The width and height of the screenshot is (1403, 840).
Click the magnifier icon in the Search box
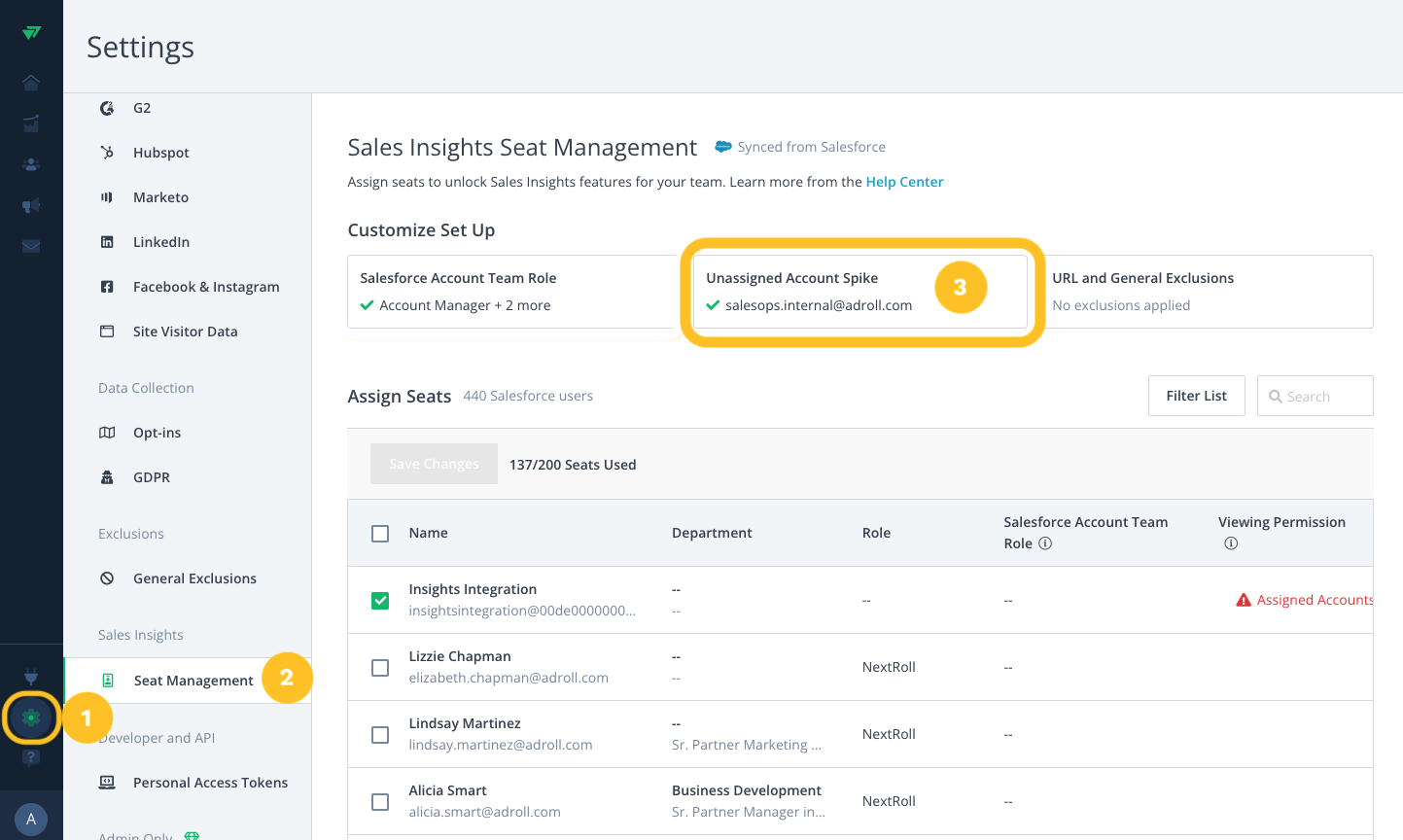point(1276,397)
